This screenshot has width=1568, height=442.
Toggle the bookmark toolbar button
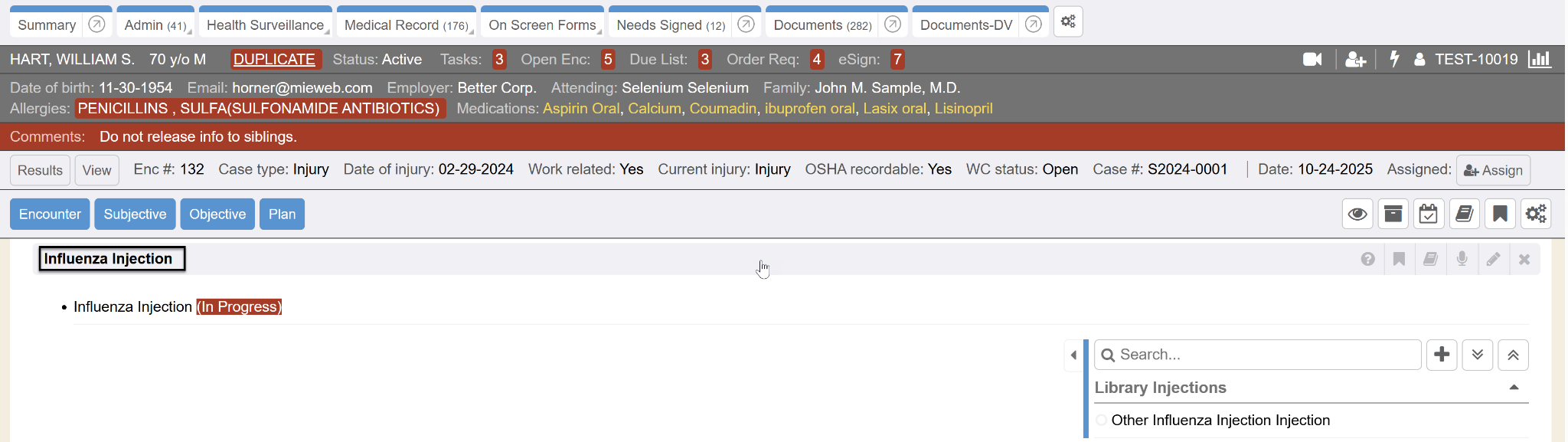pos(1500,214)
